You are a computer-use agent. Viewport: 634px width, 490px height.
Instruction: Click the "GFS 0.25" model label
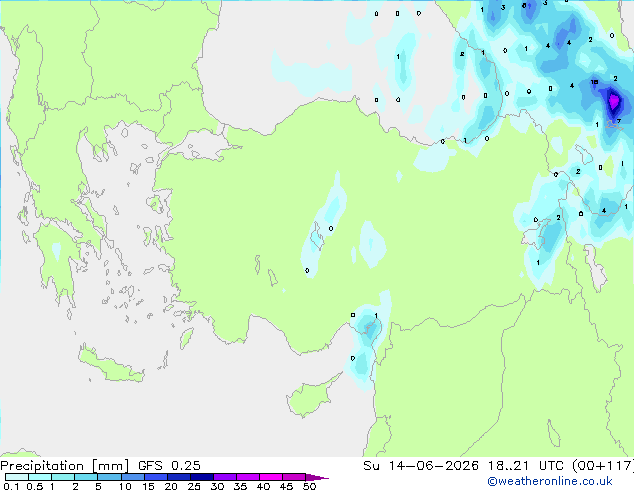(x=169, y=466)
